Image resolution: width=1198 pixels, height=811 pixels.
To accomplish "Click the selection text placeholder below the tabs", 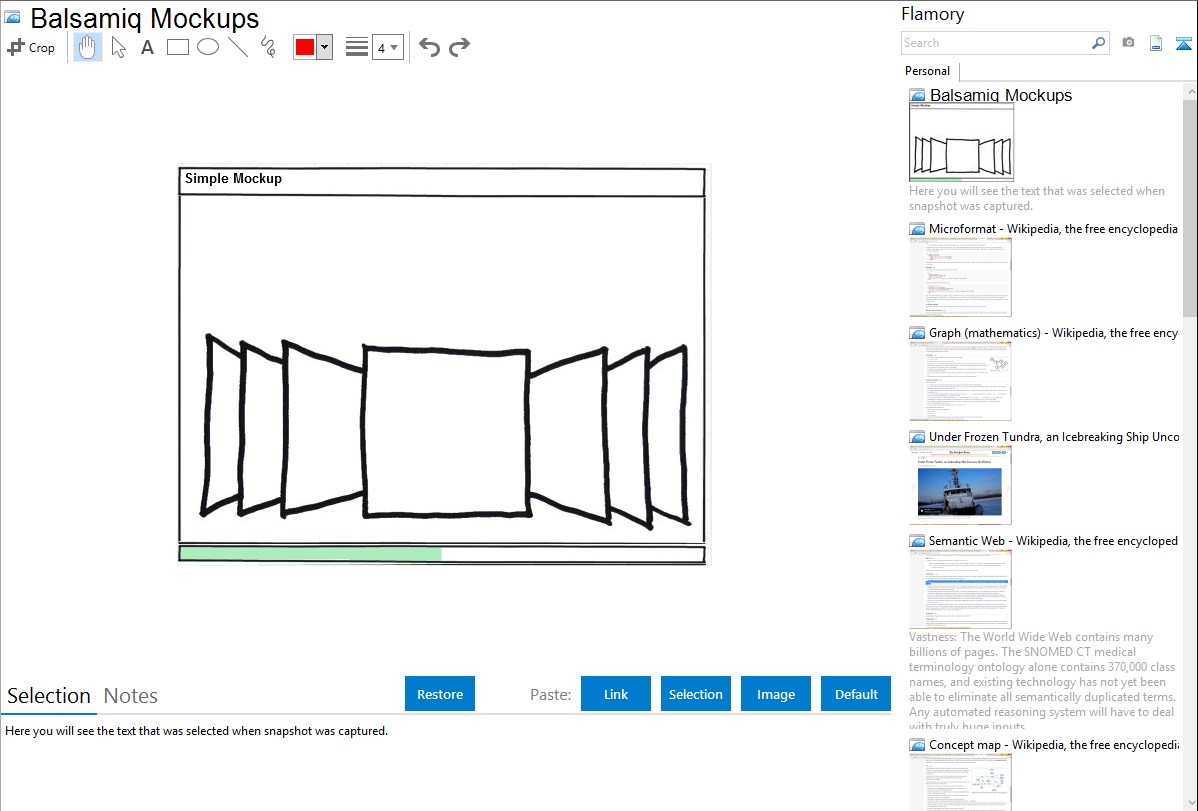I will 196,731.
